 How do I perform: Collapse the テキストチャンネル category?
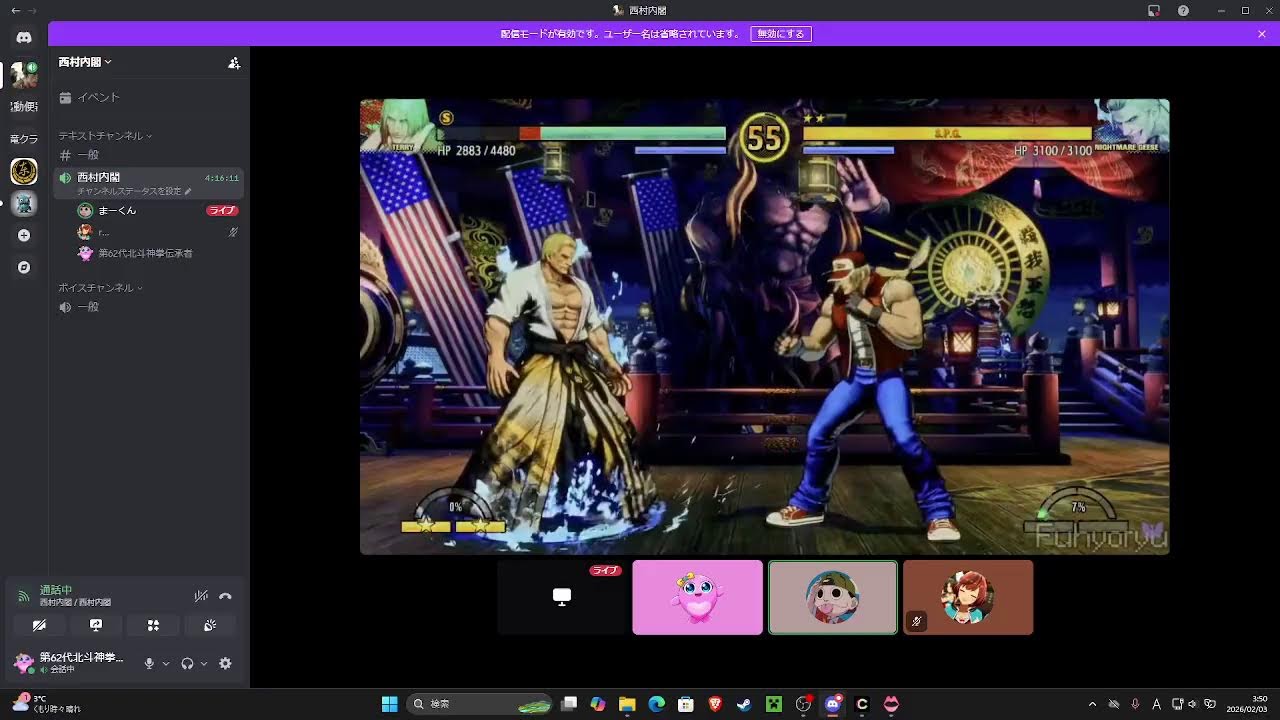pyautogui.click(x=105, y=135)
